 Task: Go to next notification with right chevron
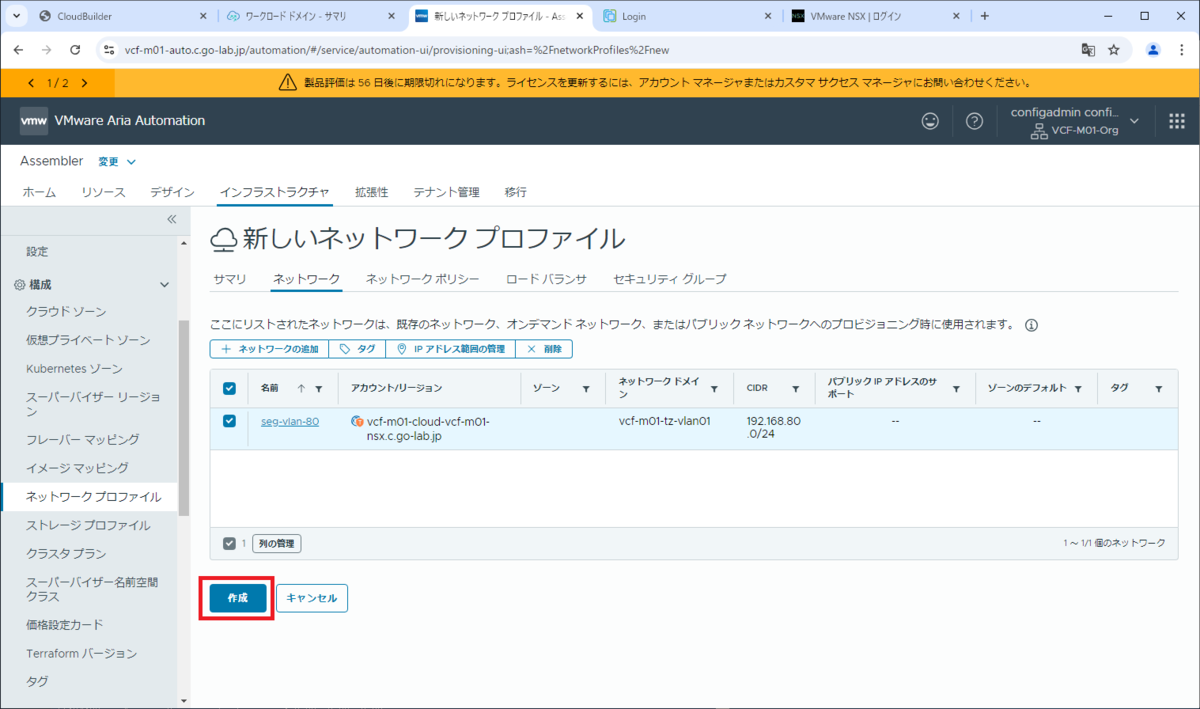coord(84,83)
